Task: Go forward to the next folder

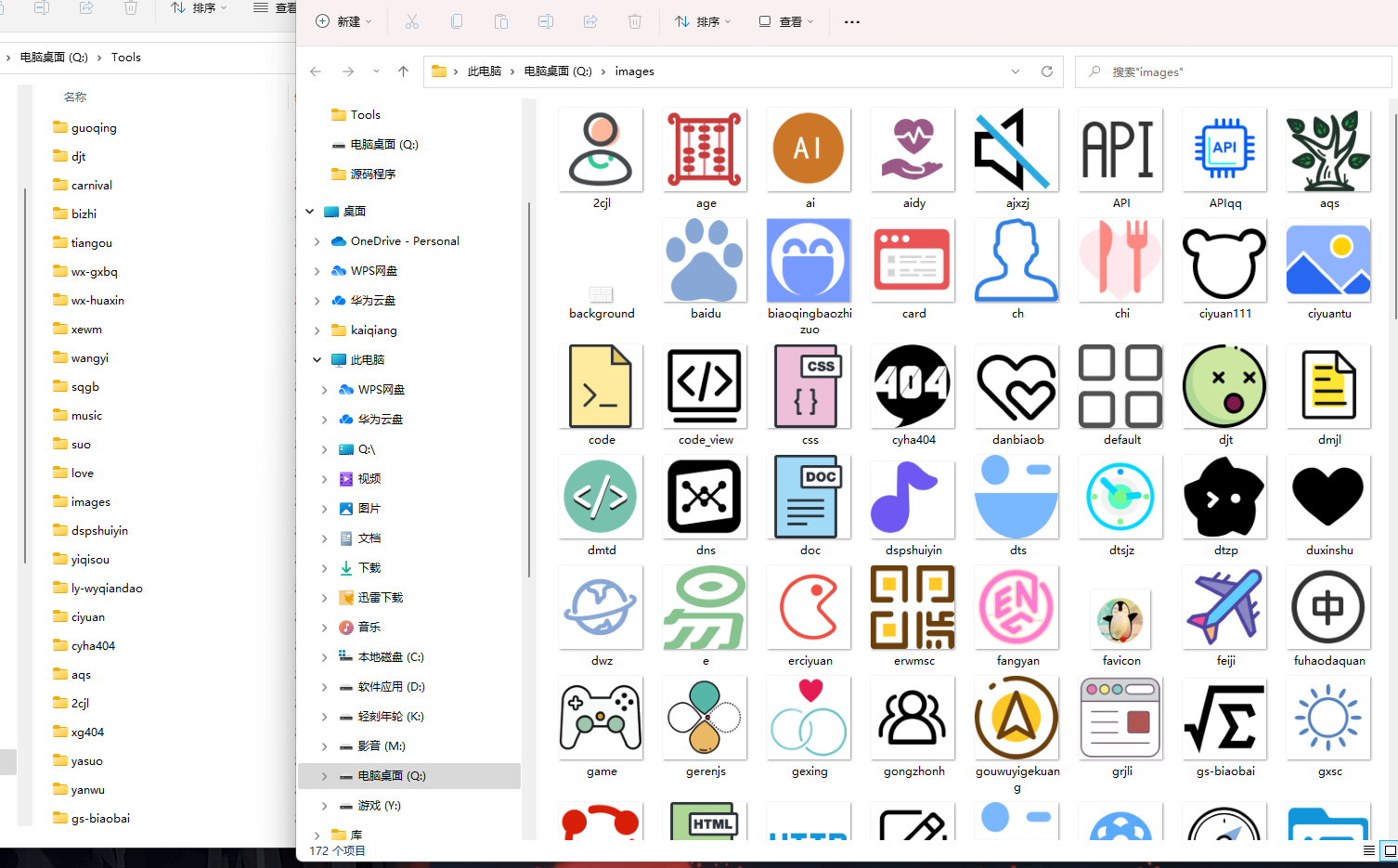Action: [x=347, y=71]
